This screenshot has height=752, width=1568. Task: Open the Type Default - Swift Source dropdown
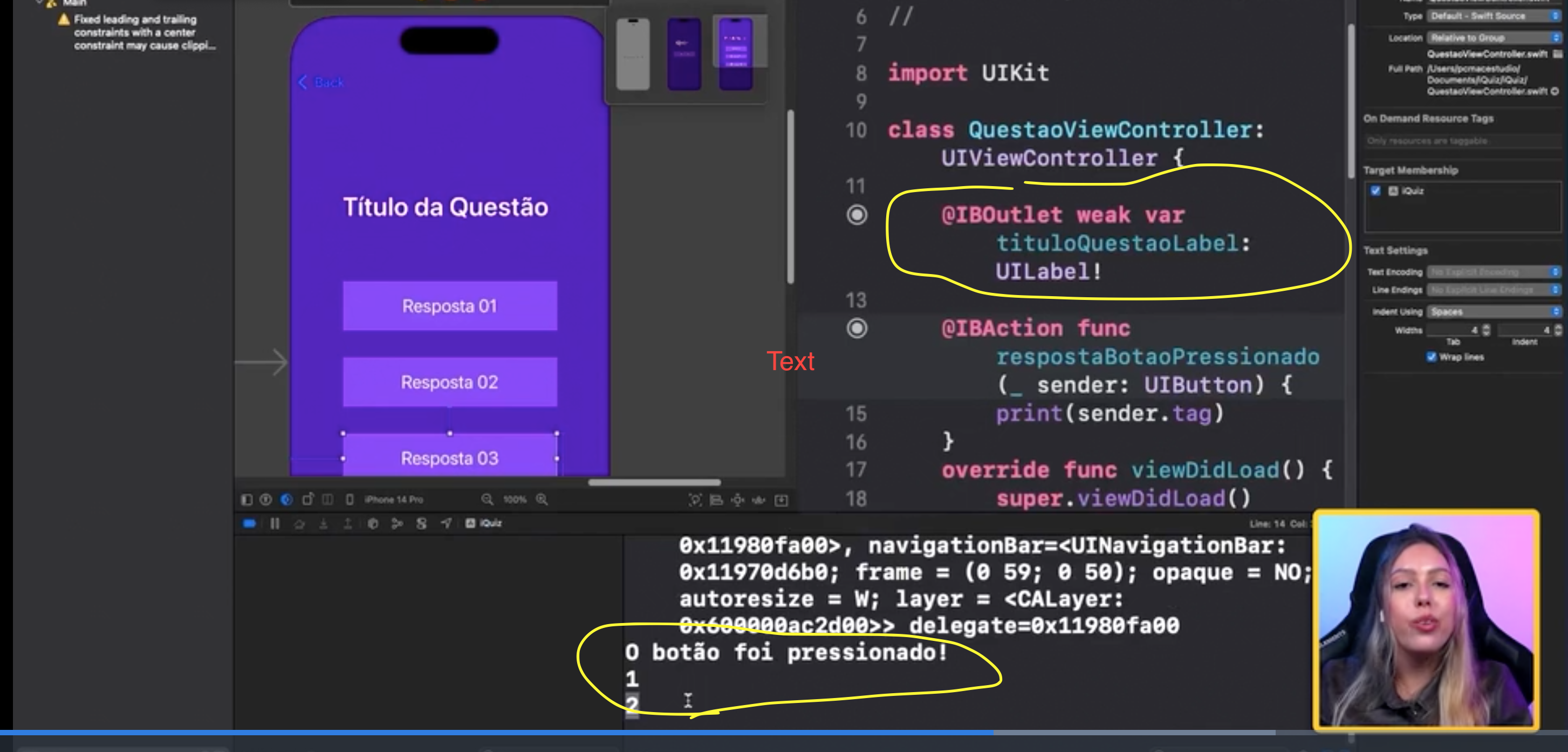tap(1494, 16)
